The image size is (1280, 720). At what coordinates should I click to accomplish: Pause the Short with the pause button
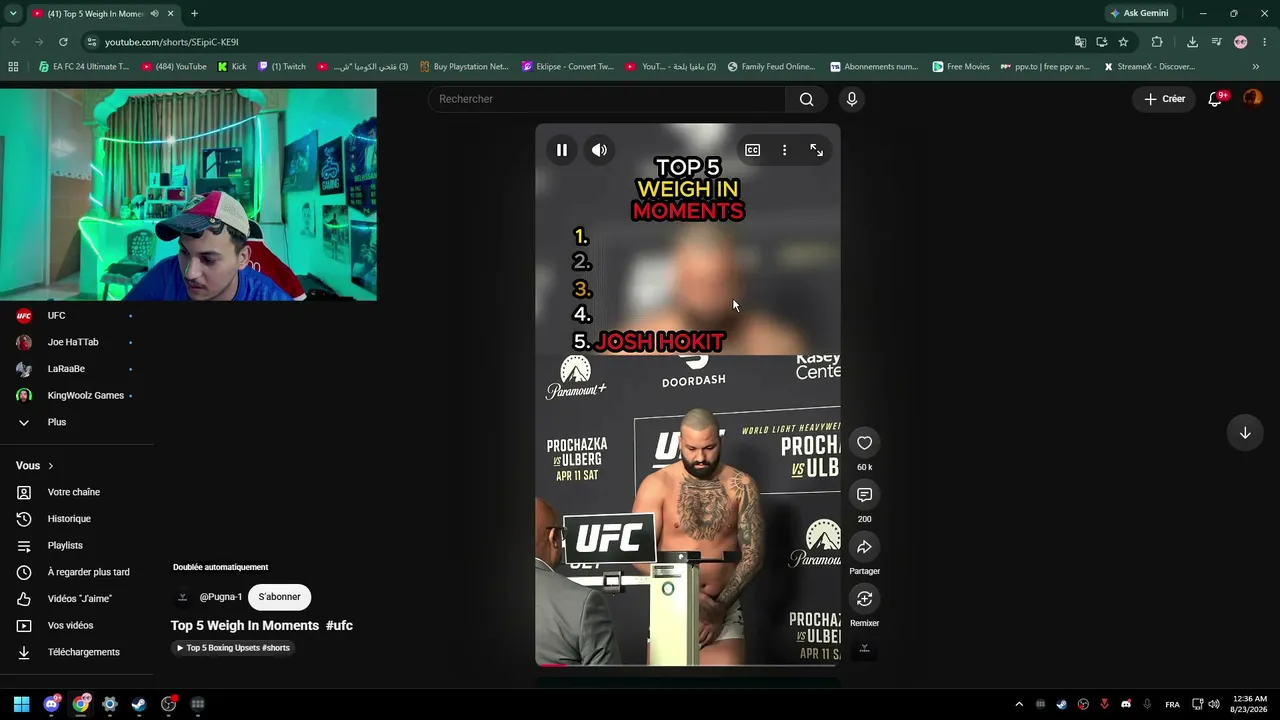click(562, 150)
